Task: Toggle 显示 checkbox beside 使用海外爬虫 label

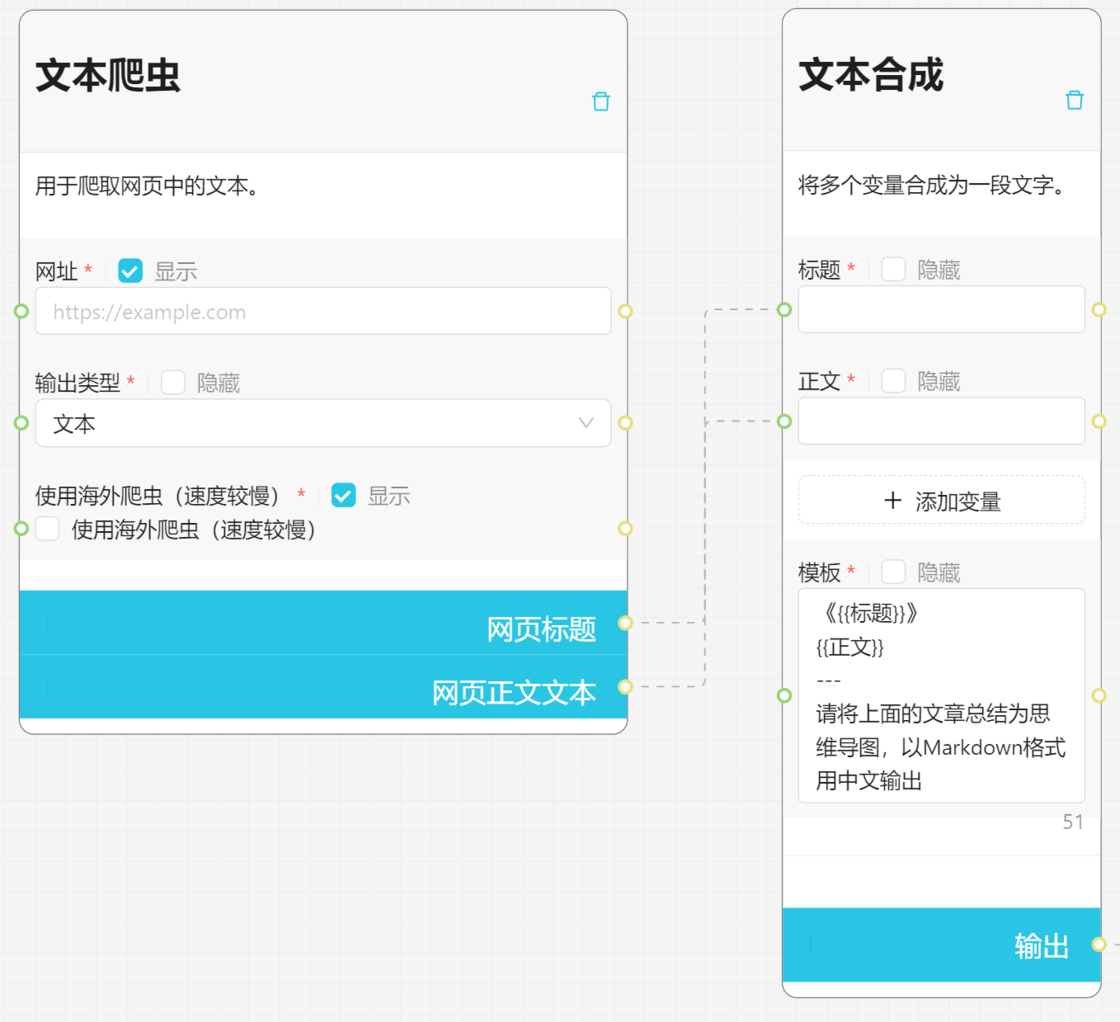Action: pyautogui.click(x=344, y=495)
